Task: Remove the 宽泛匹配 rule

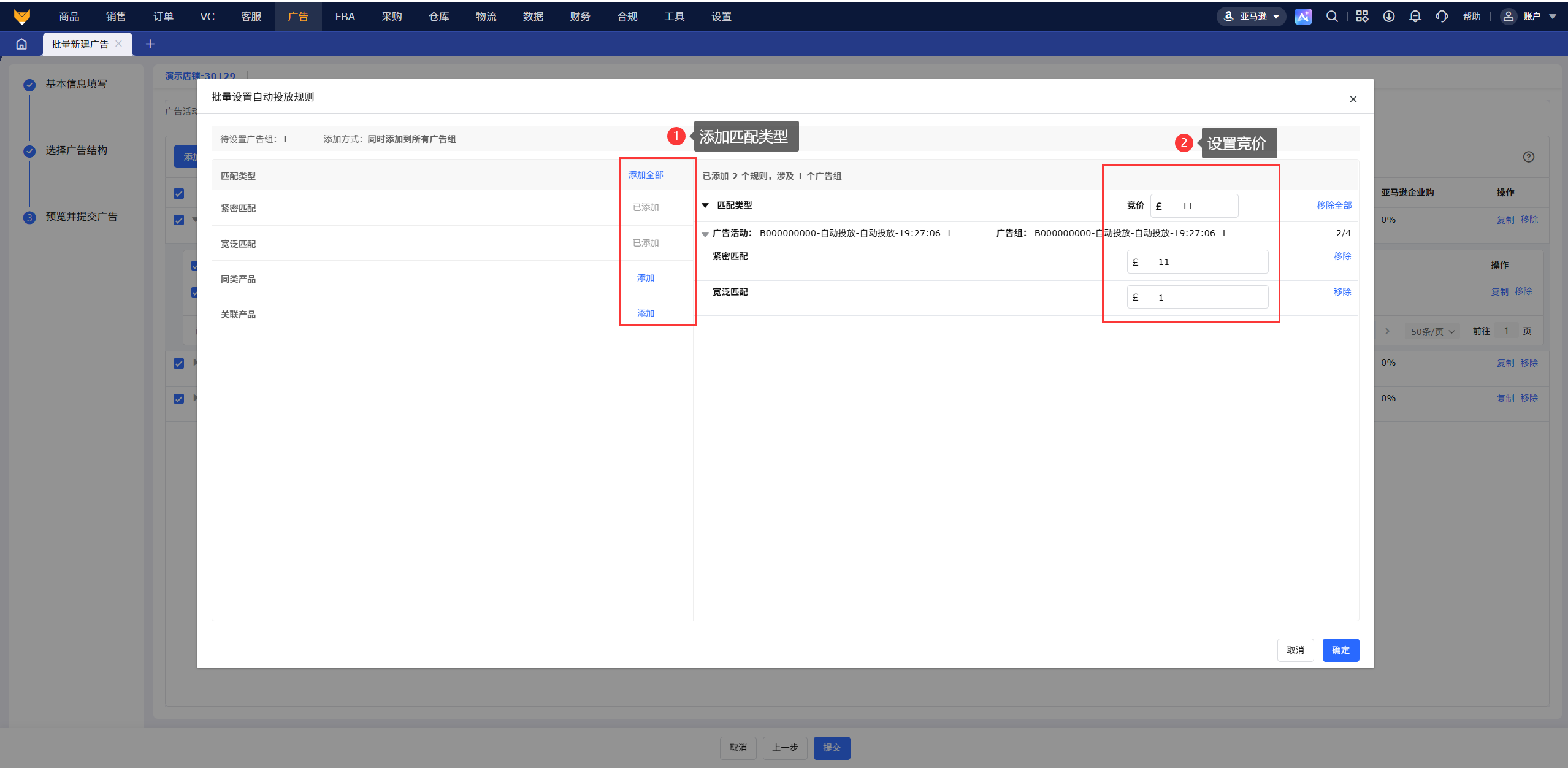Action: [1342, 292]
